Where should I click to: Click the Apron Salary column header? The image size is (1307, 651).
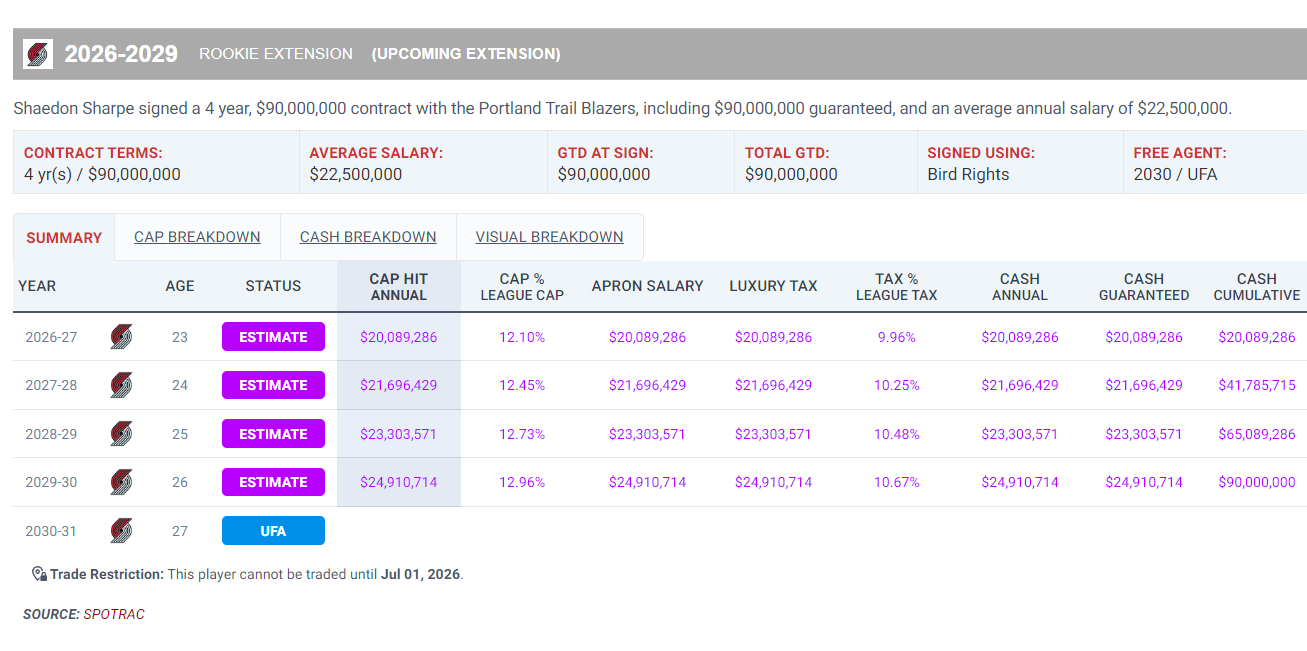(647, 286)
